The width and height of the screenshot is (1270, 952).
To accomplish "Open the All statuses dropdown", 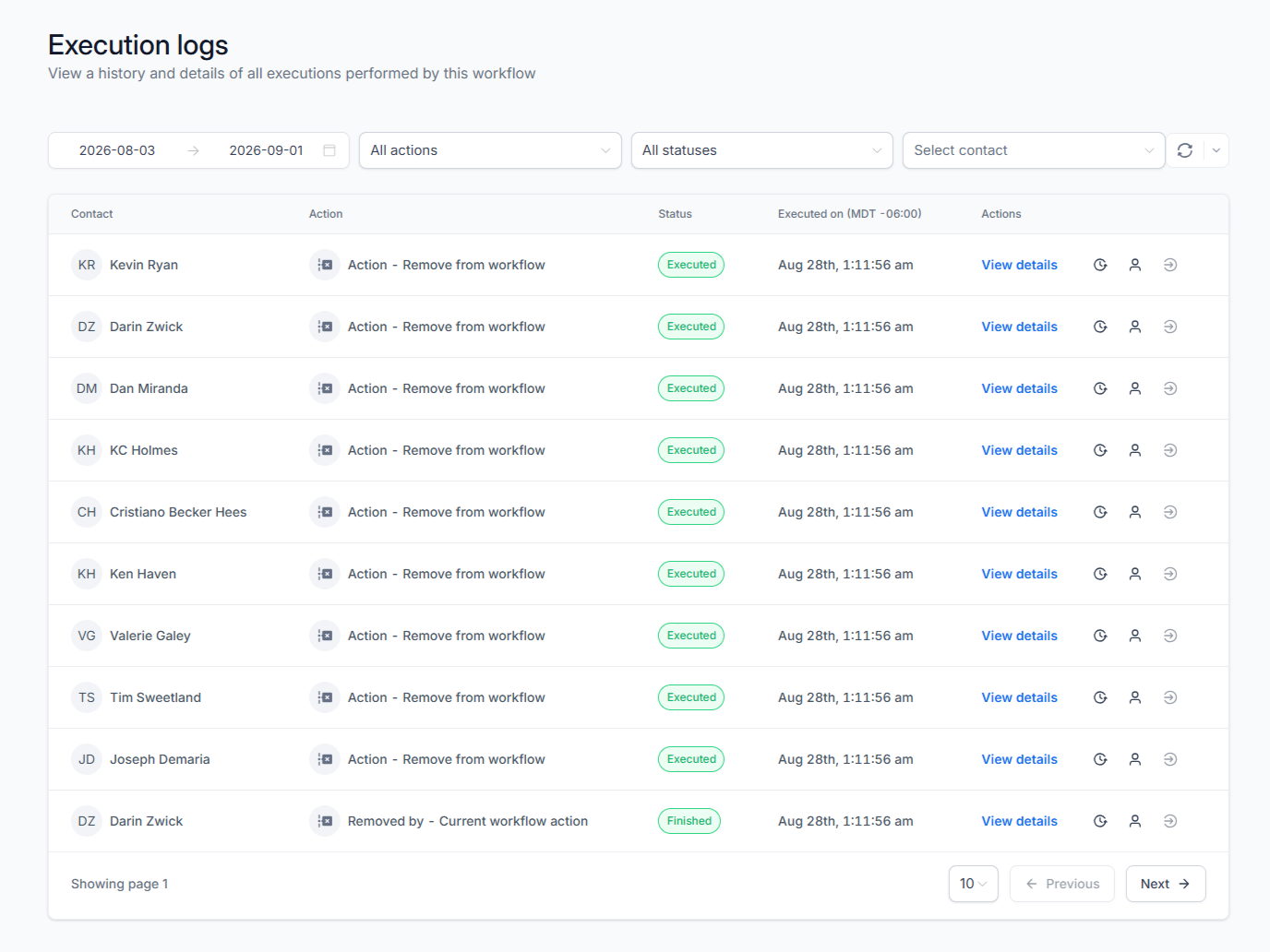I will [761, 150].
